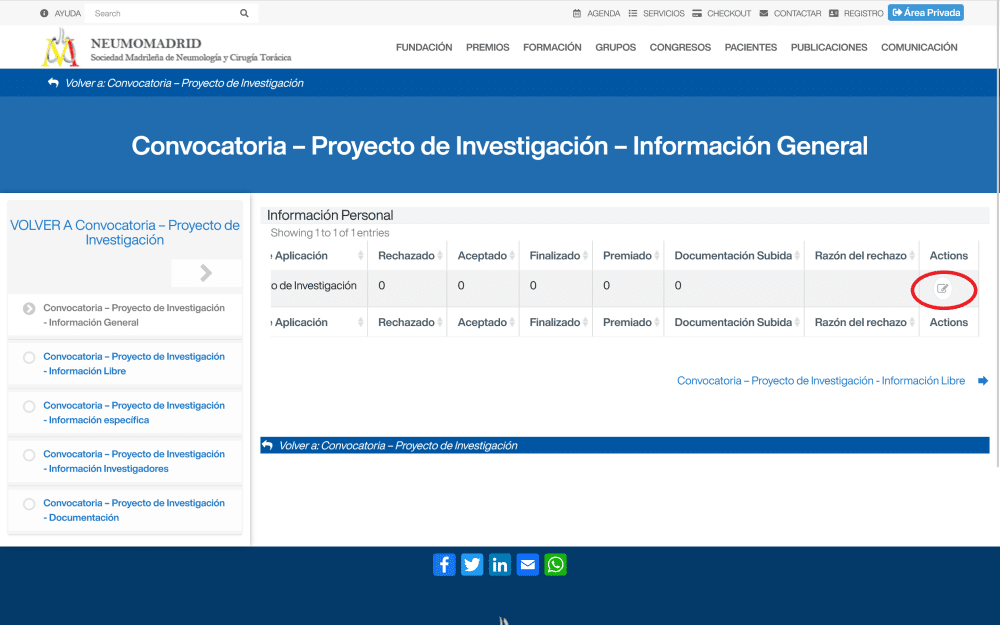Open the FORMACIÓN menu
1000x625 pixels.
point(552,48)
